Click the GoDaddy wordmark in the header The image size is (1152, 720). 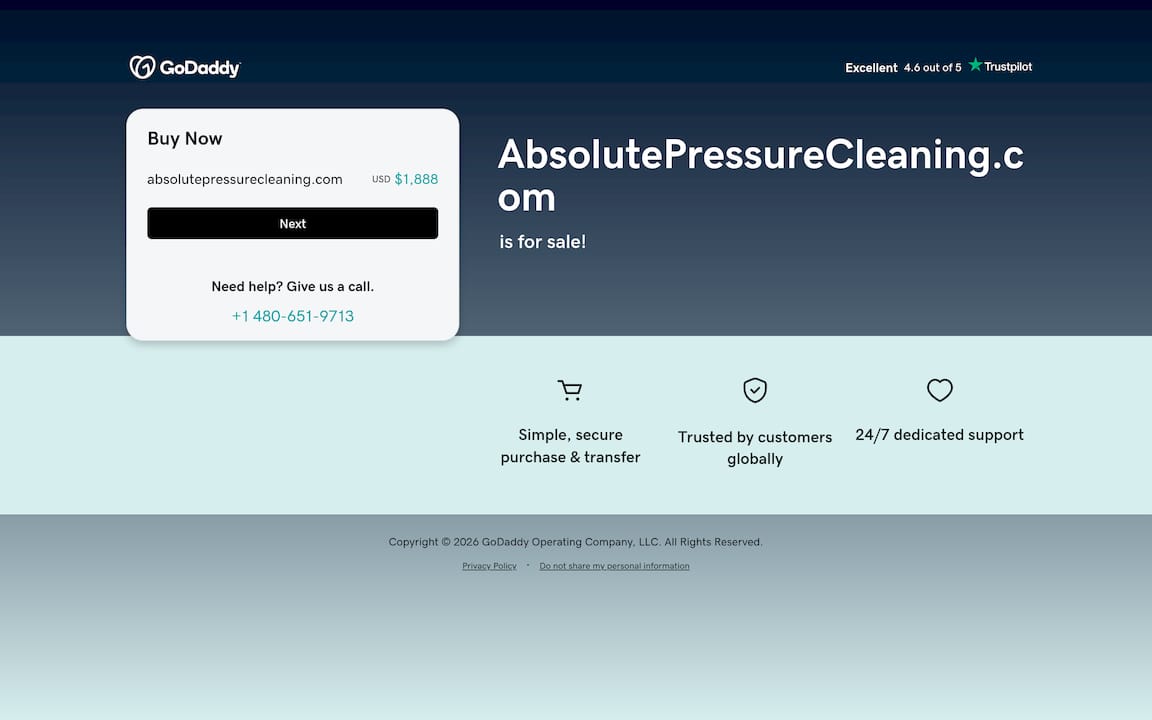pyautogui.click(x=200, y=68)
